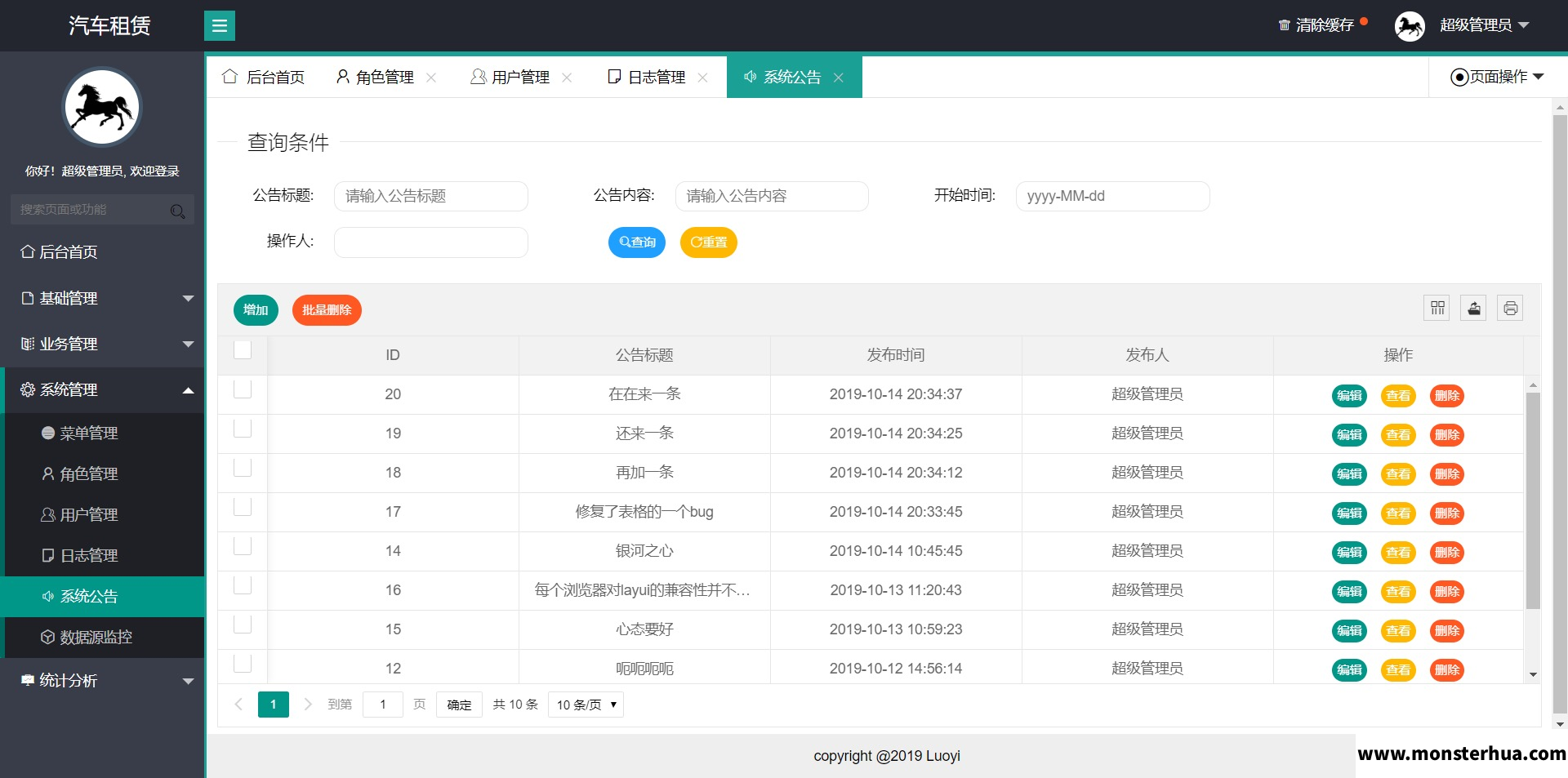The width and height of the screenshot is (1568, 778).
Task: Go to previous page arrow in pagination
Action: [238, 705]
